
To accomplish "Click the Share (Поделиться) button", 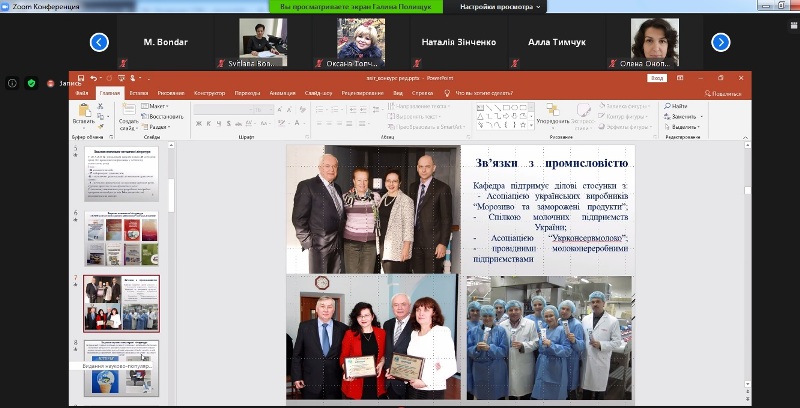I will (x=723, y=94).
